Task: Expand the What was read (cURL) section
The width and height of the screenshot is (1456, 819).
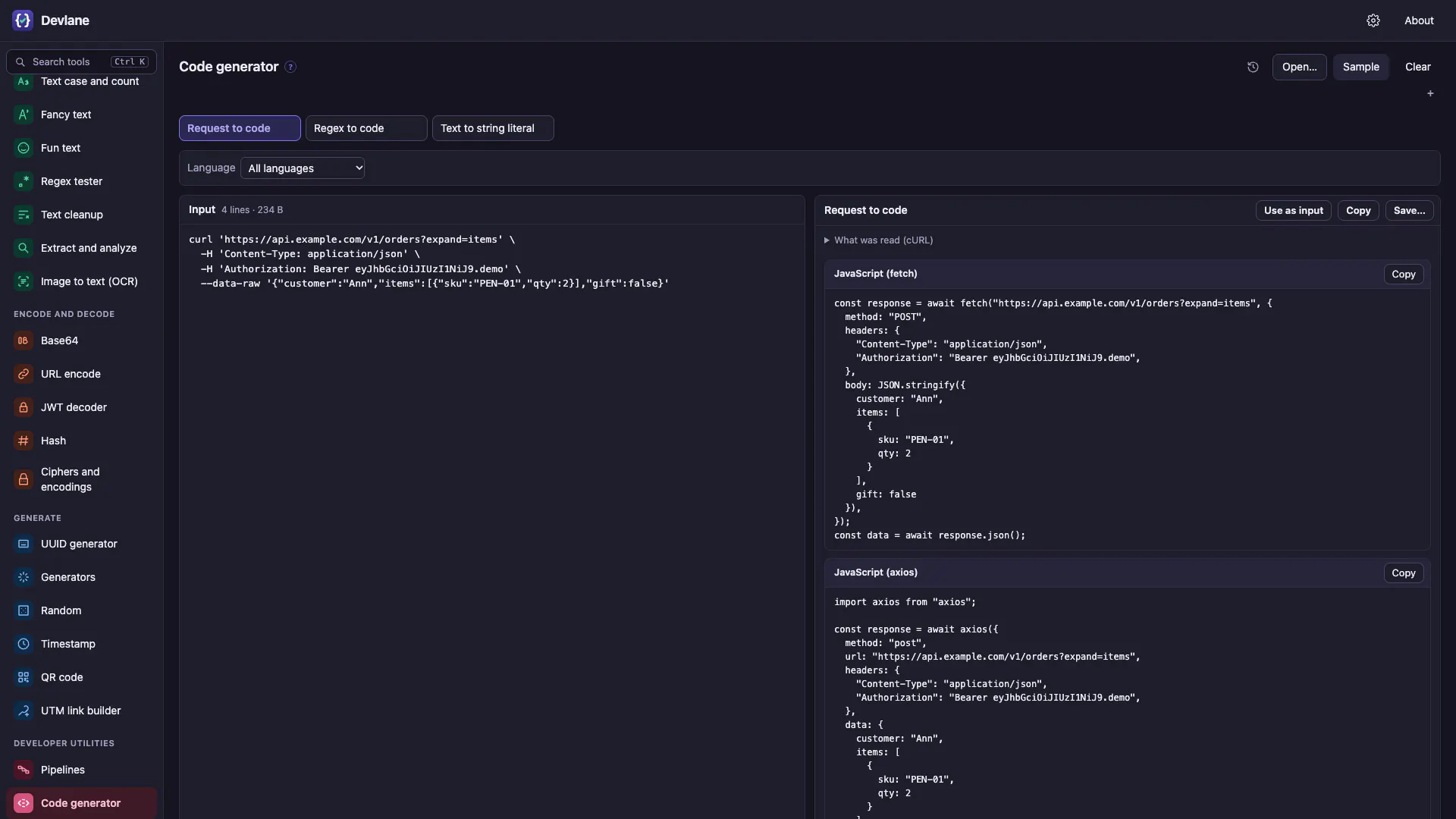Action: [879, 240]
